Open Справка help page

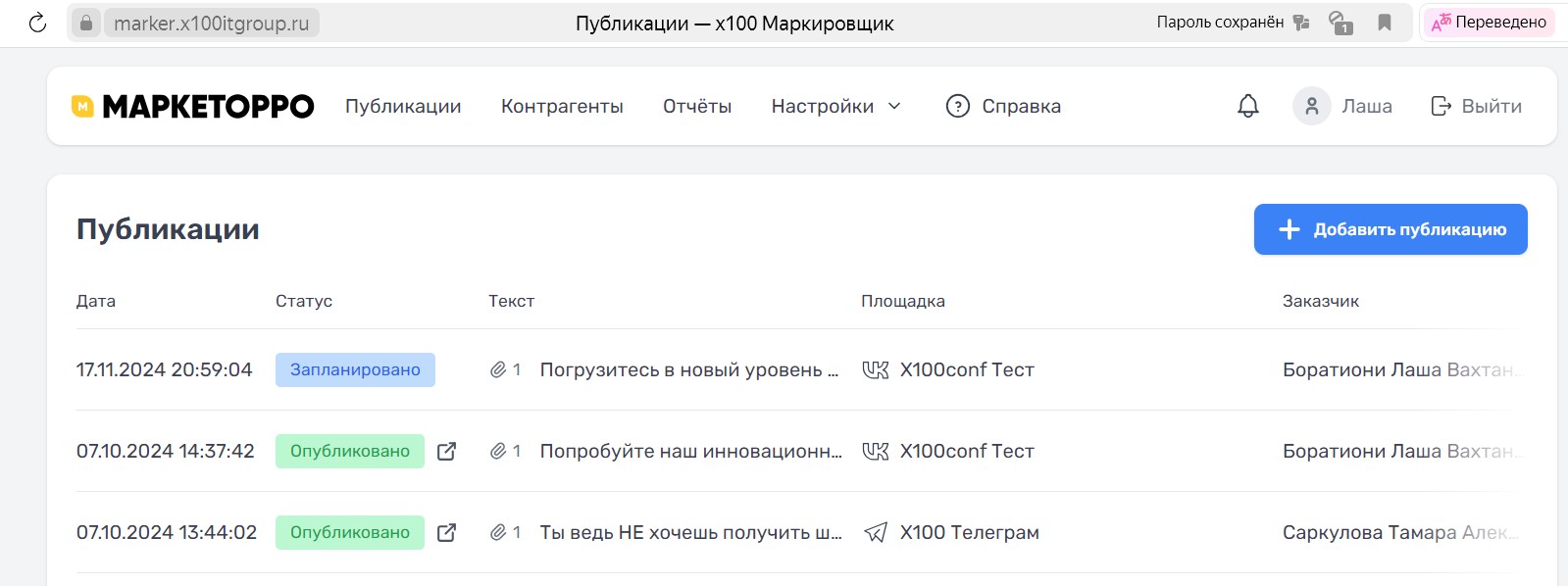click(x=1003, y=106)
